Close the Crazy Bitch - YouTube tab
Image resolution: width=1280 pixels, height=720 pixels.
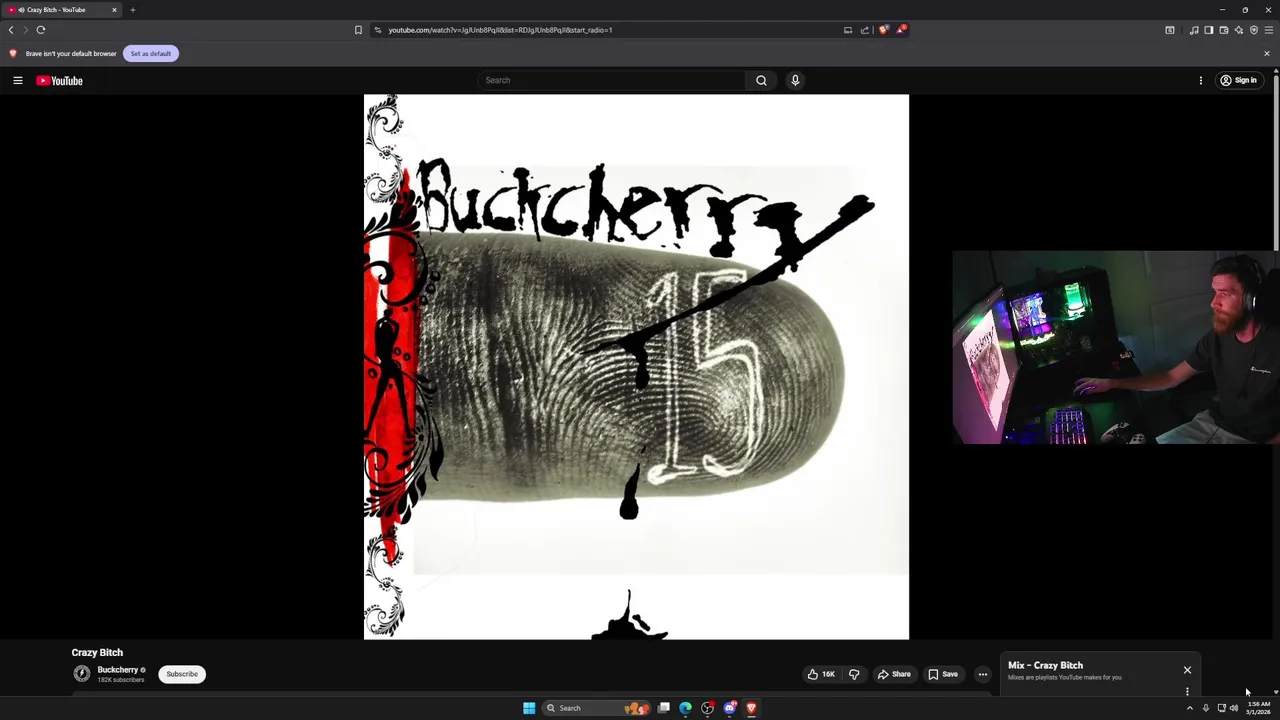(114, 10)
